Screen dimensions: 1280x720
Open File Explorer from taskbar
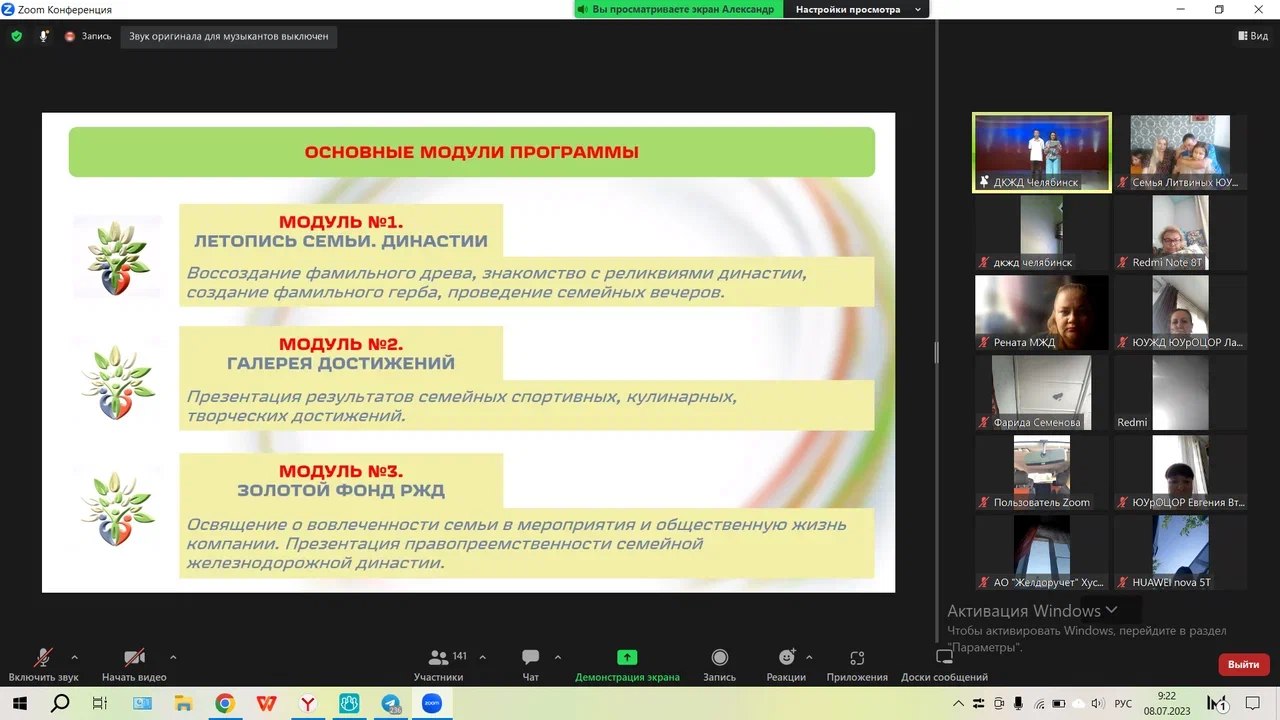tap(183, 703)
